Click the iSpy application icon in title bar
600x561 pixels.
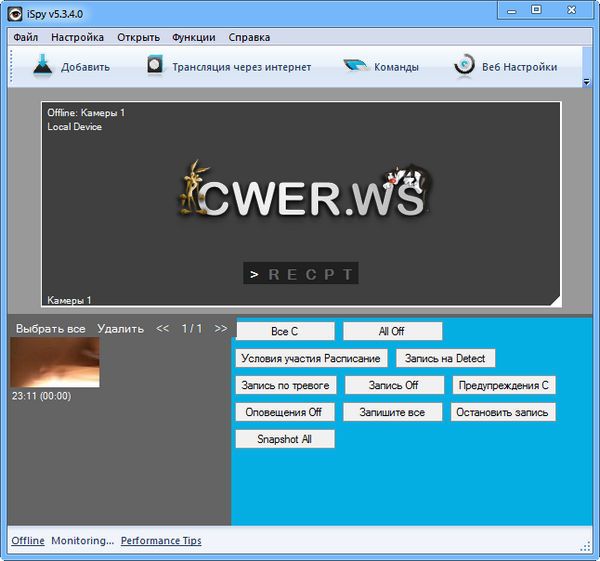click(x=14, y=12)
